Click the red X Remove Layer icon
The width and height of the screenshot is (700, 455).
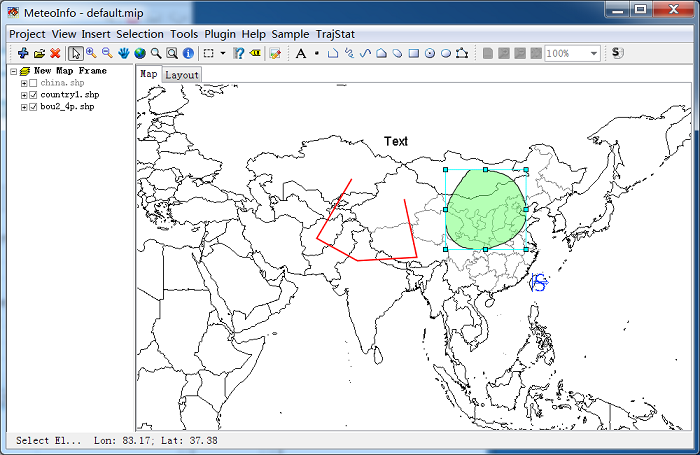(55, 53)
